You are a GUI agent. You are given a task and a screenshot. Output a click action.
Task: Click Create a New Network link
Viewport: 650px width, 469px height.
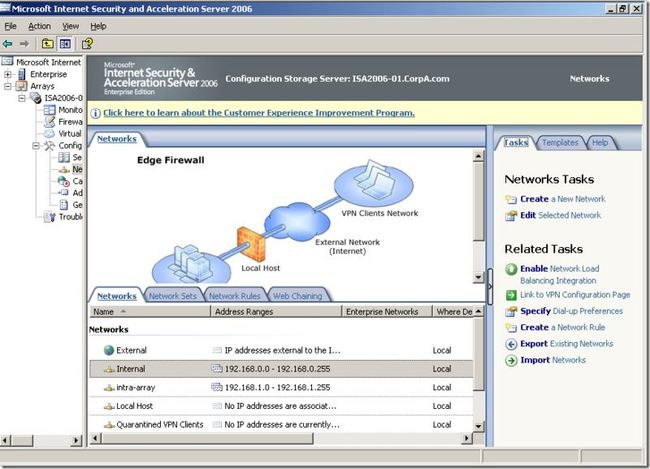point(563,199)
